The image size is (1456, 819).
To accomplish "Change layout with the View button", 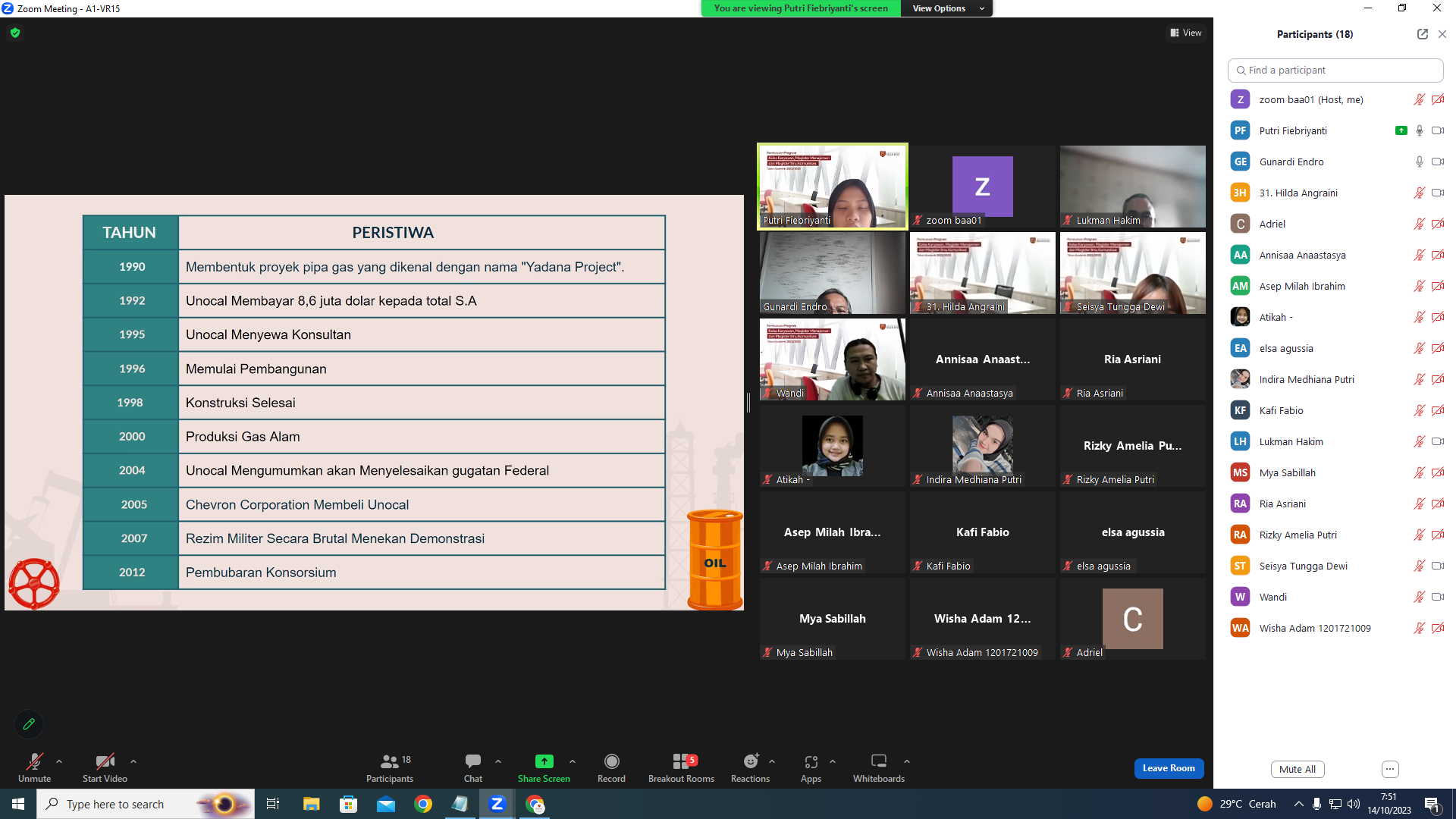I will [1186, 33].
